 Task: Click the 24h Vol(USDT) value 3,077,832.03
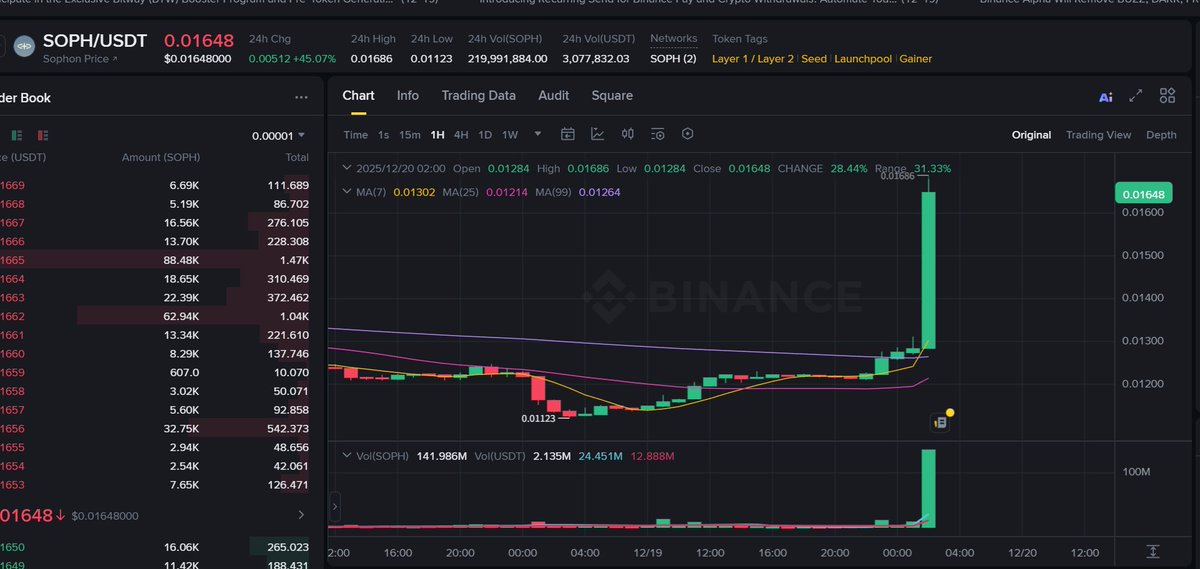[x=596, y=59]
